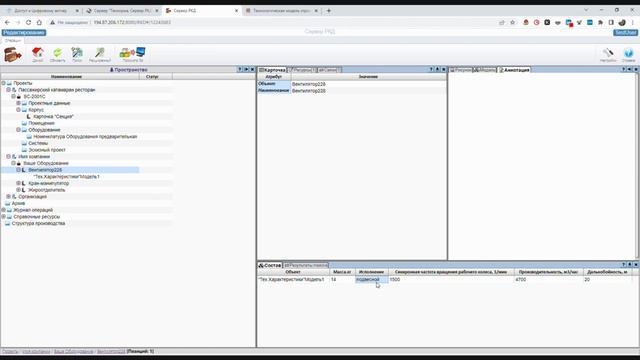Click the large brown chest application icon
The height and width of the screenshot is (360, 640).
click(x=12, y=54)
